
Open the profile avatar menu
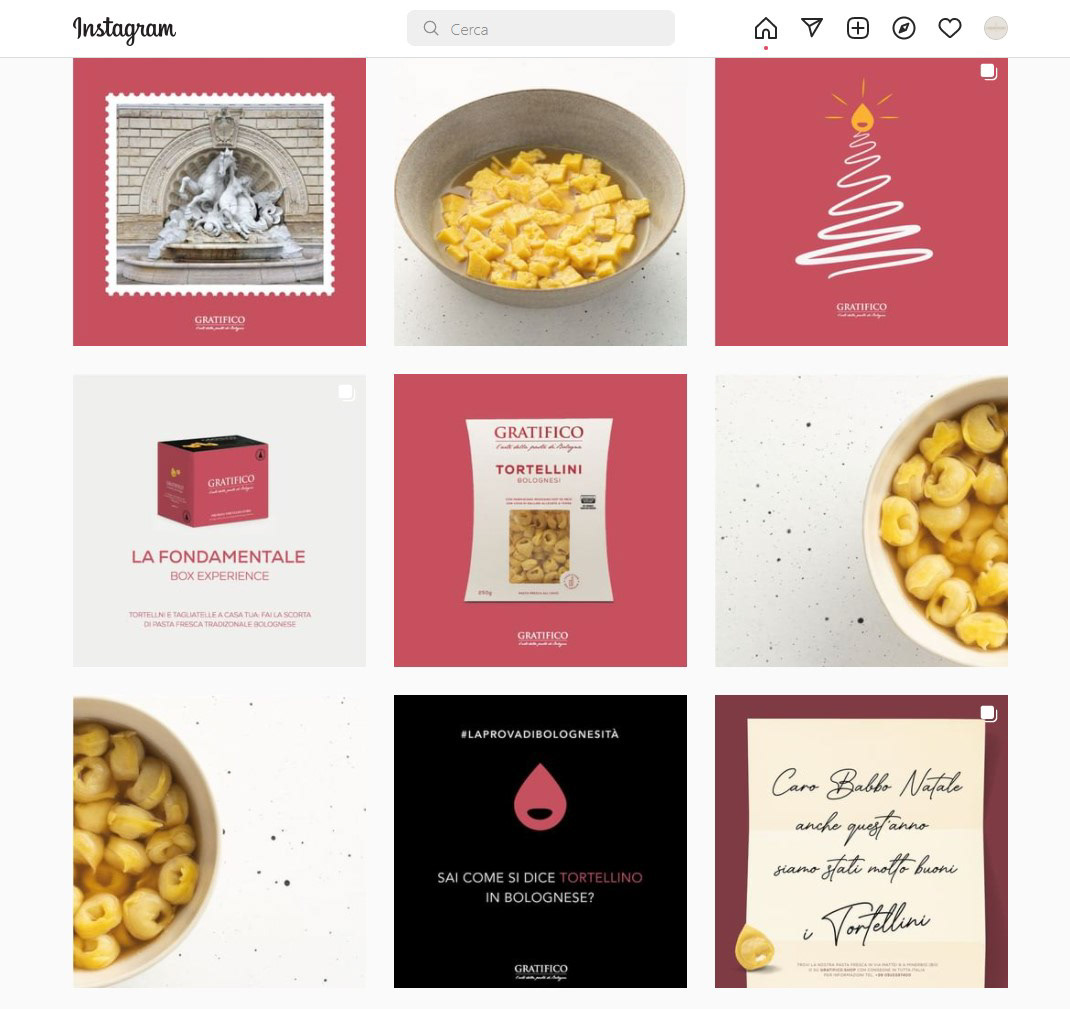[x=996, y=28]
